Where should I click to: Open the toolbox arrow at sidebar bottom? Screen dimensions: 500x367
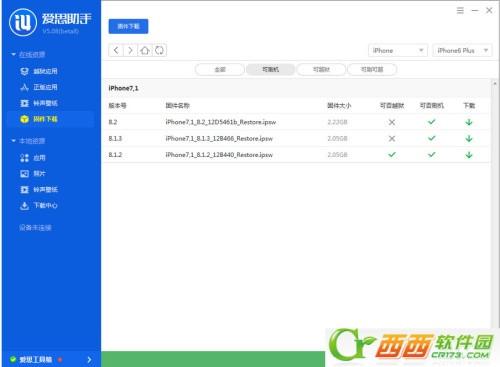[x=89, y=360]
